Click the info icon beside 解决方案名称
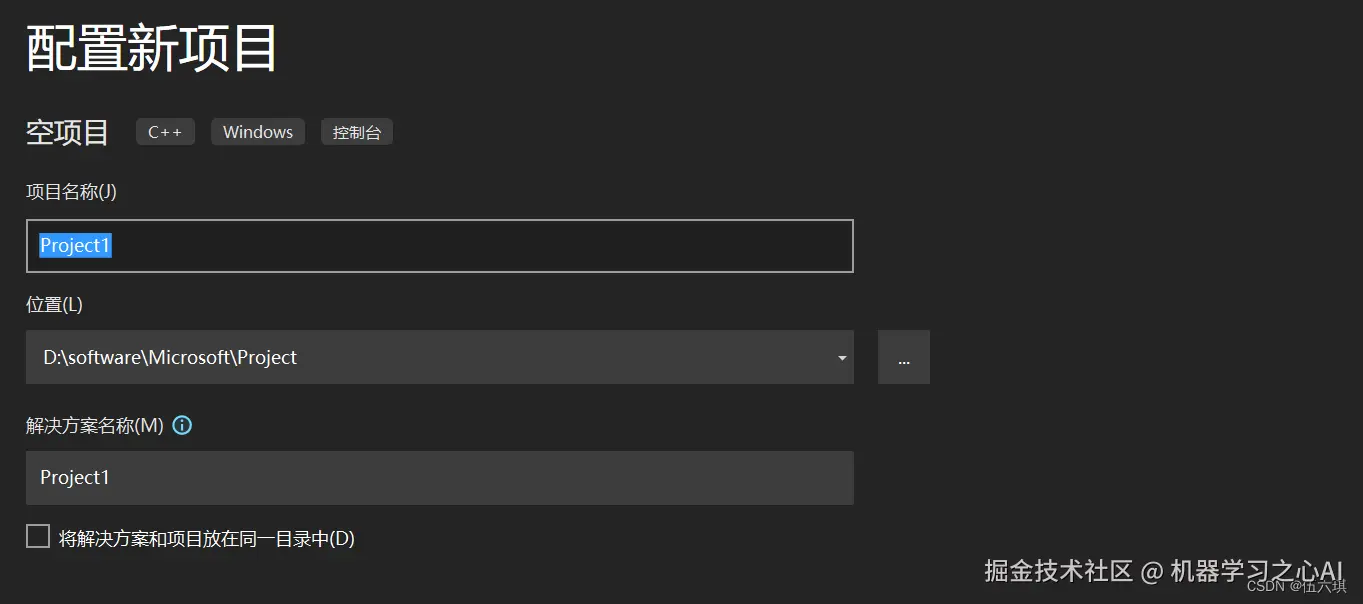The width and height of the screenshot is (1363, 604). [x=182, y=425]
